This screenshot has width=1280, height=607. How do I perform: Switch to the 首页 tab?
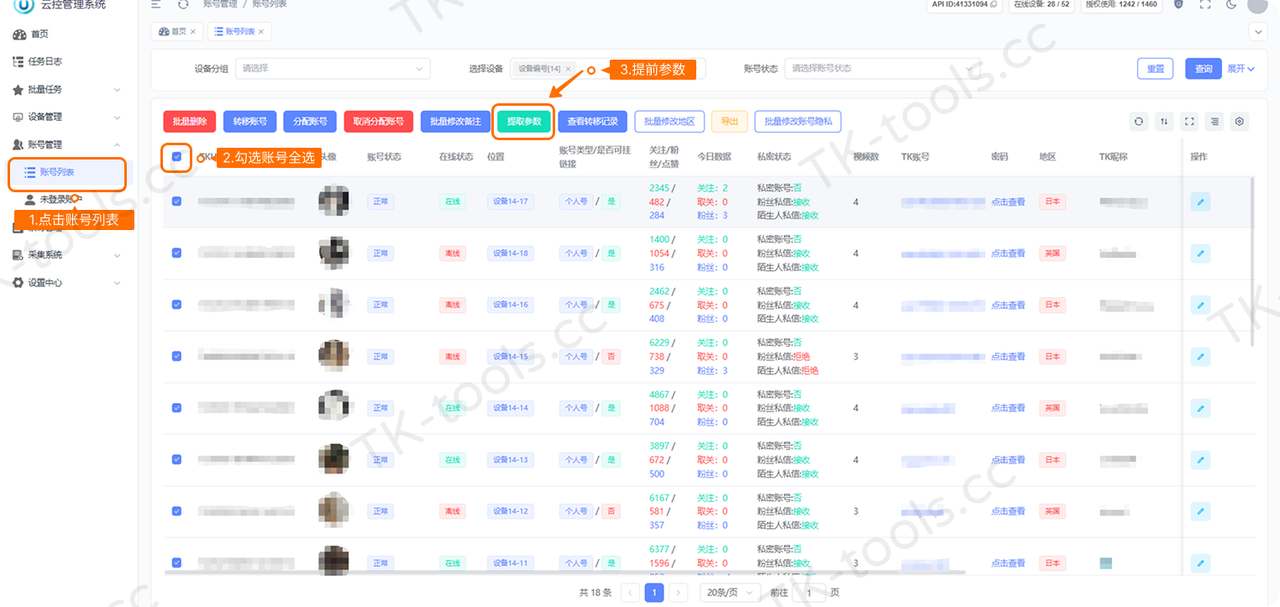point(177,32)
